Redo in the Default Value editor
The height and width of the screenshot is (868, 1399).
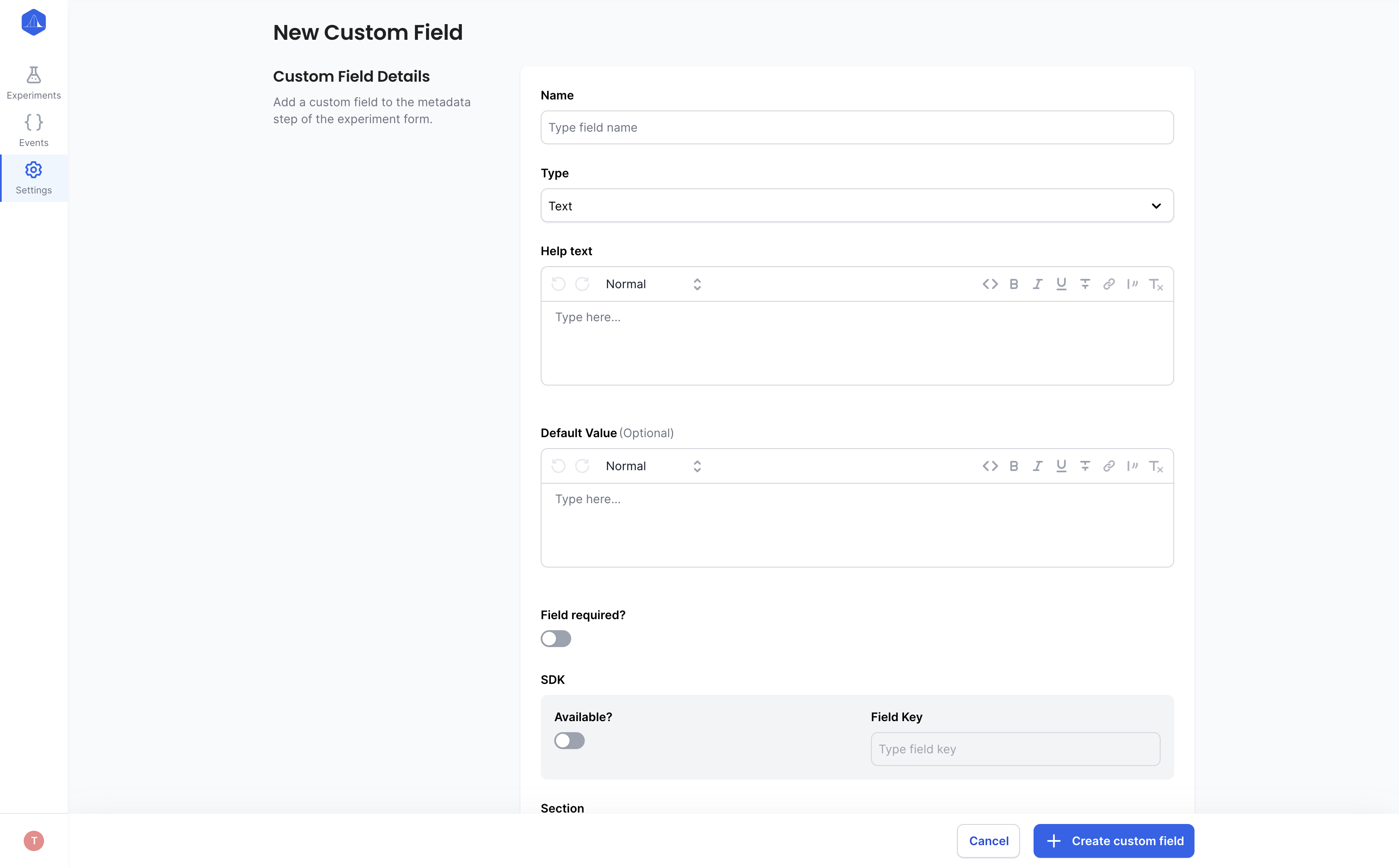coord(582,466)
